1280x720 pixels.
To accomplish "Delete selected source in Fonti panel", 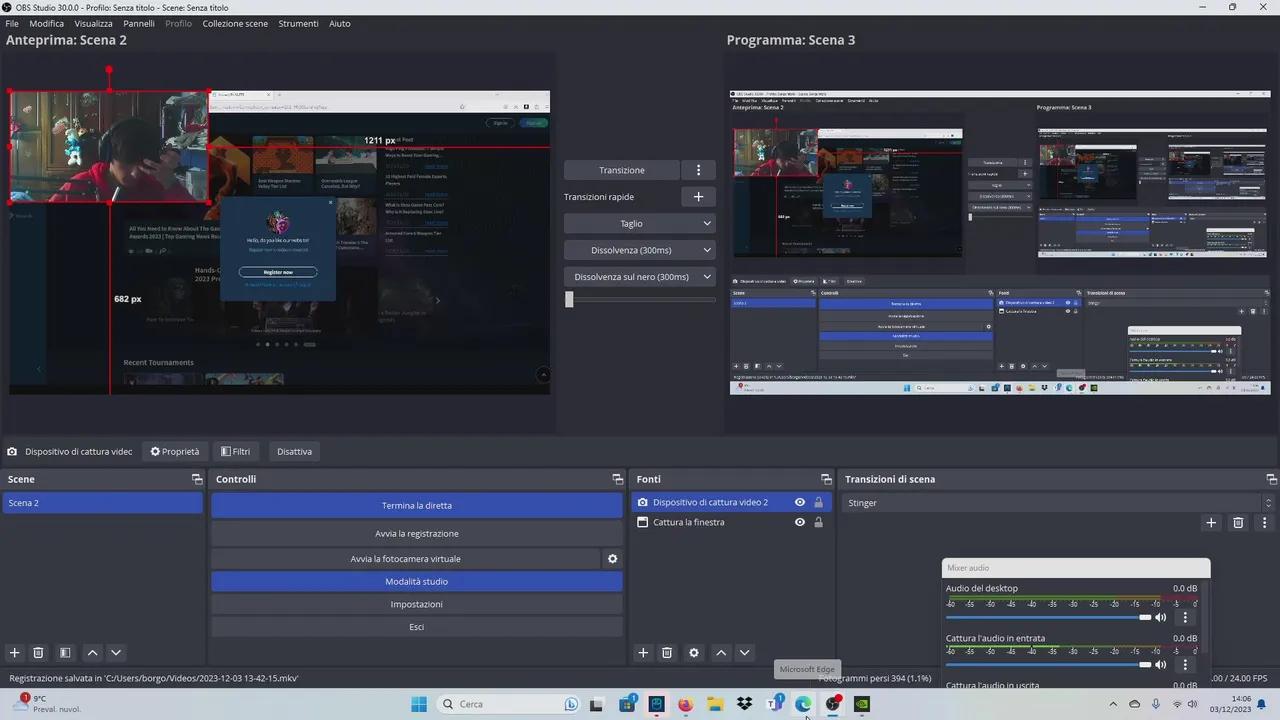I will [x=667, y=652].
